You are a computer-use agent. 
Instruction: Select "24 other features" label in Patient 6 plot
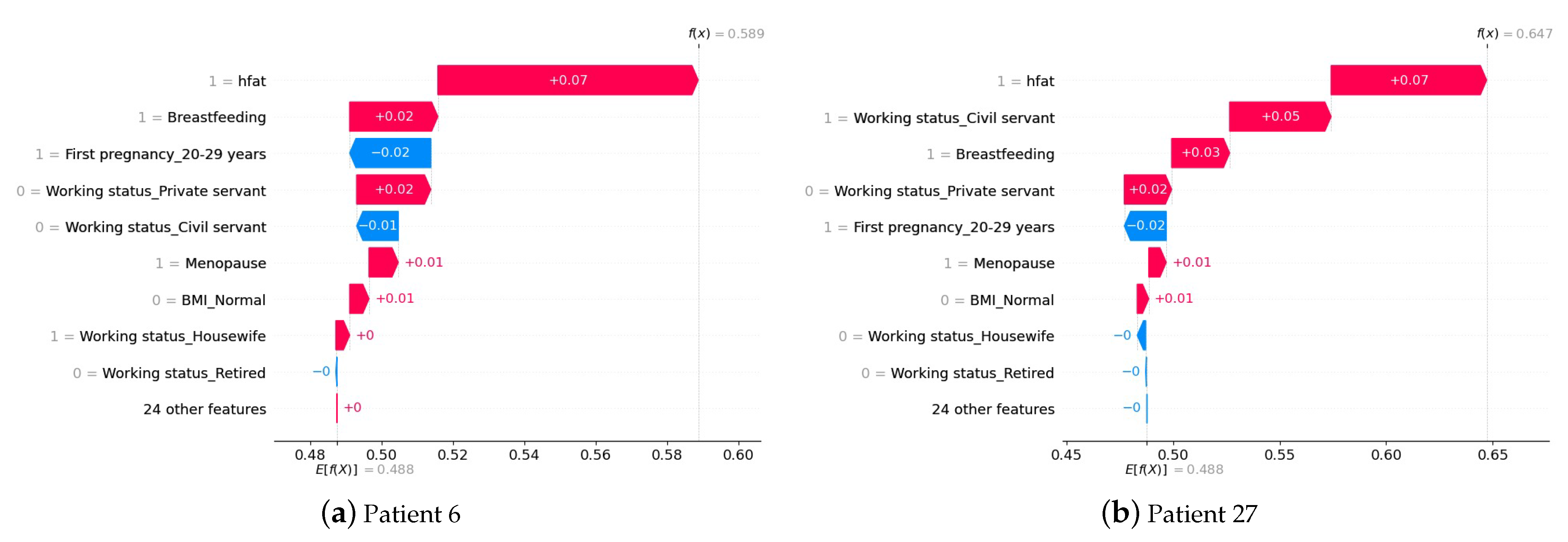[x=205, y=409]
